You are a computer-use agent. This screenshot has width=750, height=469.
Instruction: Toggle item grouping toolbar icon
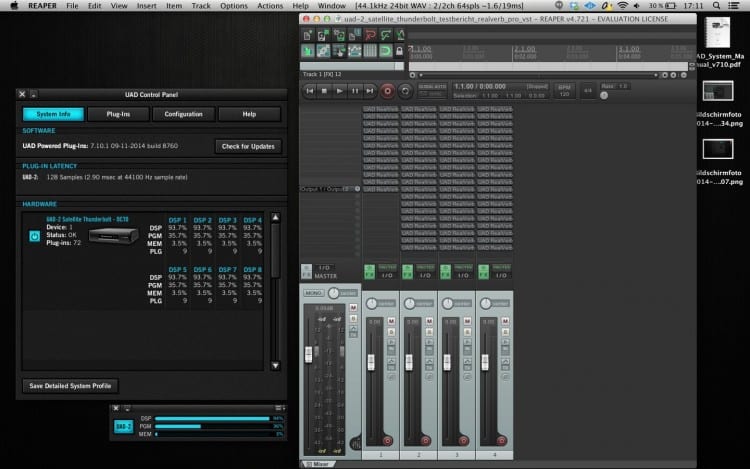click(323, 51)
